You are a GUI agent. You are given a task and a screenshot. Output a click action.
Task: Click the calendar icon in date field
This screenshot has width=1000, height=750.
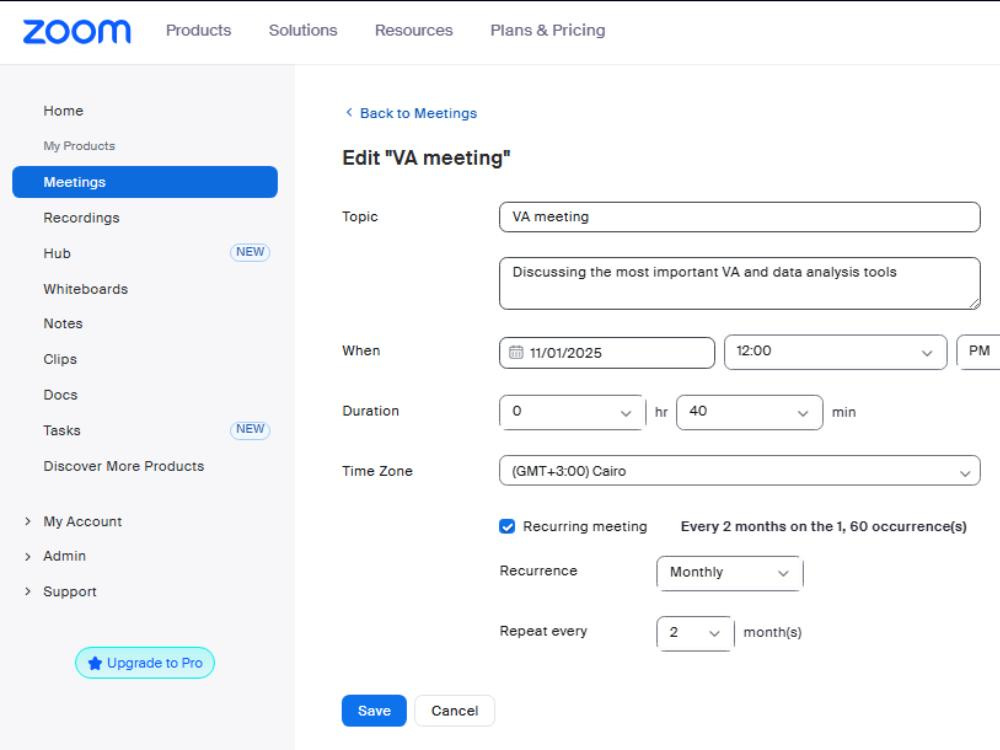tap(516, 352)
